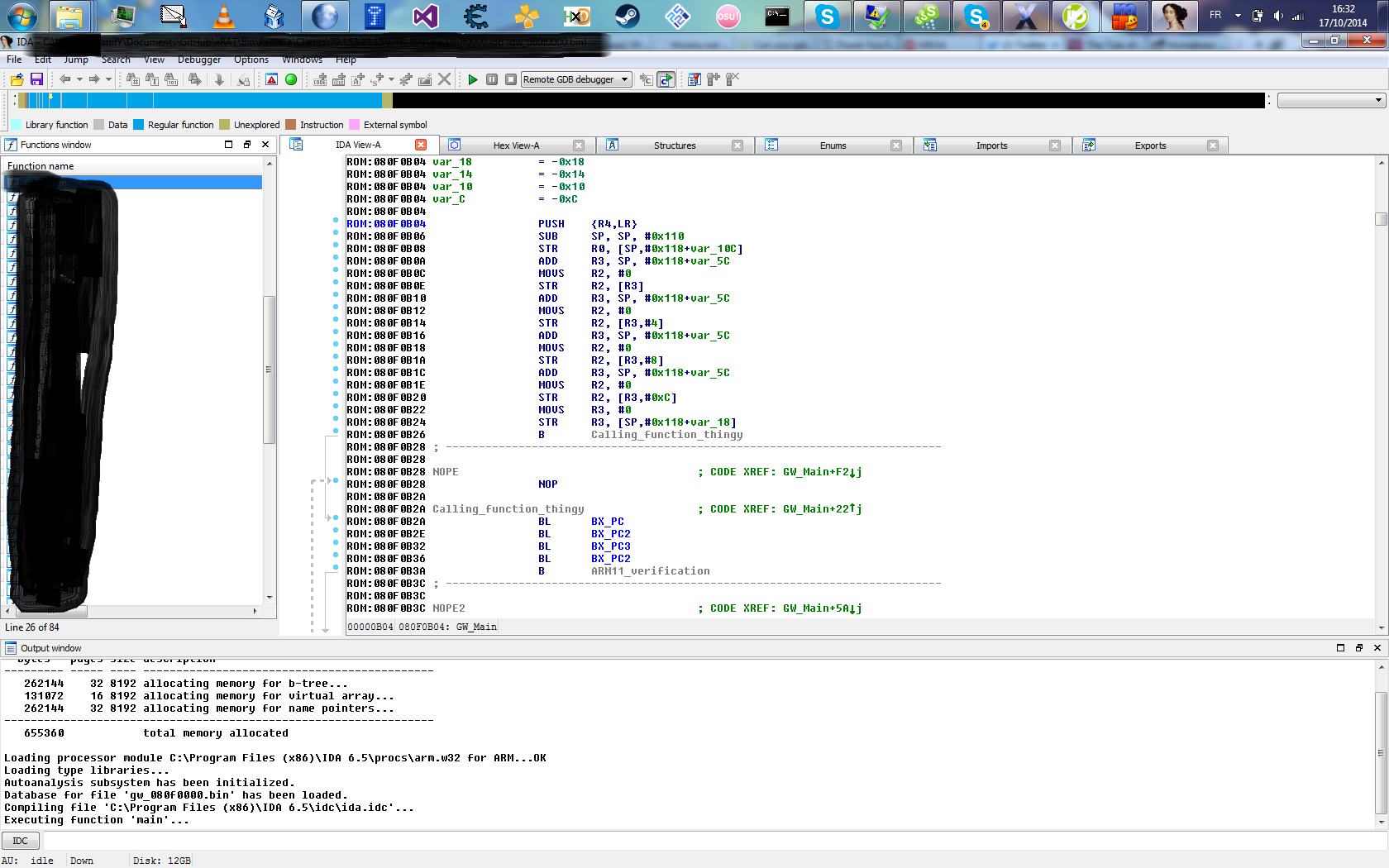This screenshot has height=868, width=1389.
Task: Click the jump back arrow icon
Action: [x=64, y=79]
